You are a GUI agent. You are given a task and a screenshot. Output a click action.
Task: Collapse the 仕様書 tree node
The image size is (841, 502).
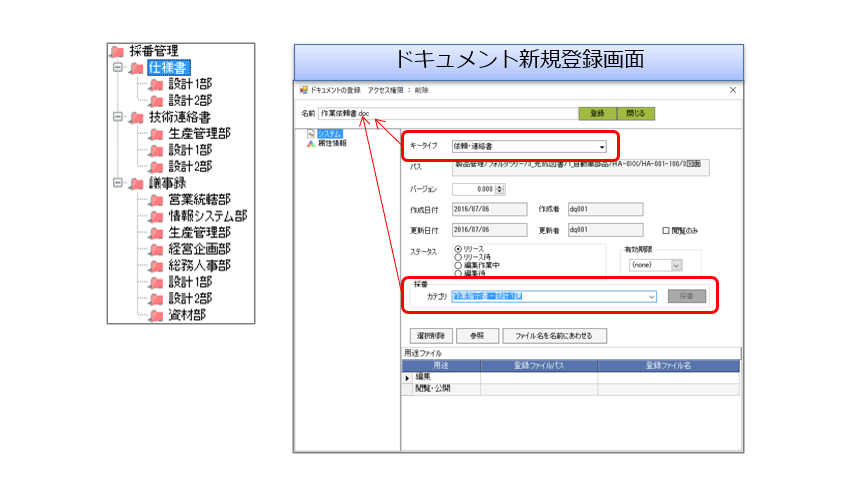click(118, 68)
